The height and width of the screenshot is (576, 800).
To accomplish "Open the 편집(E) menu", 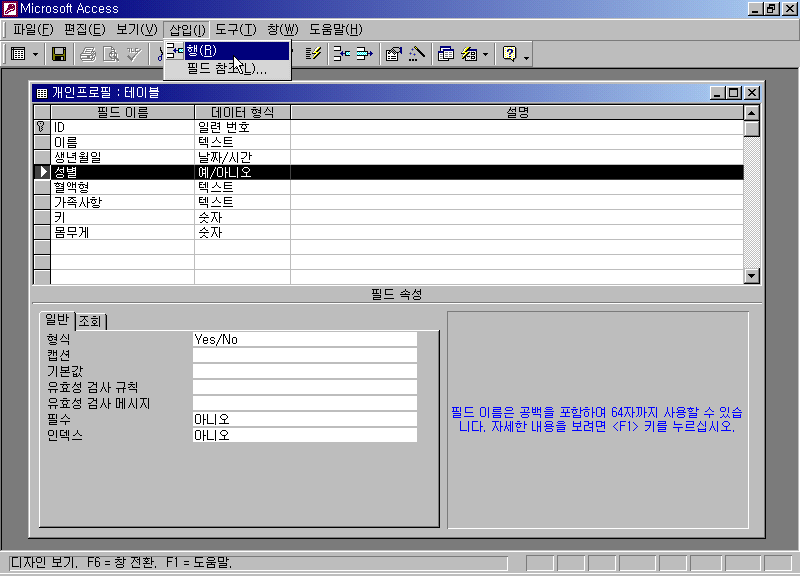I will [x=84, y=30].
